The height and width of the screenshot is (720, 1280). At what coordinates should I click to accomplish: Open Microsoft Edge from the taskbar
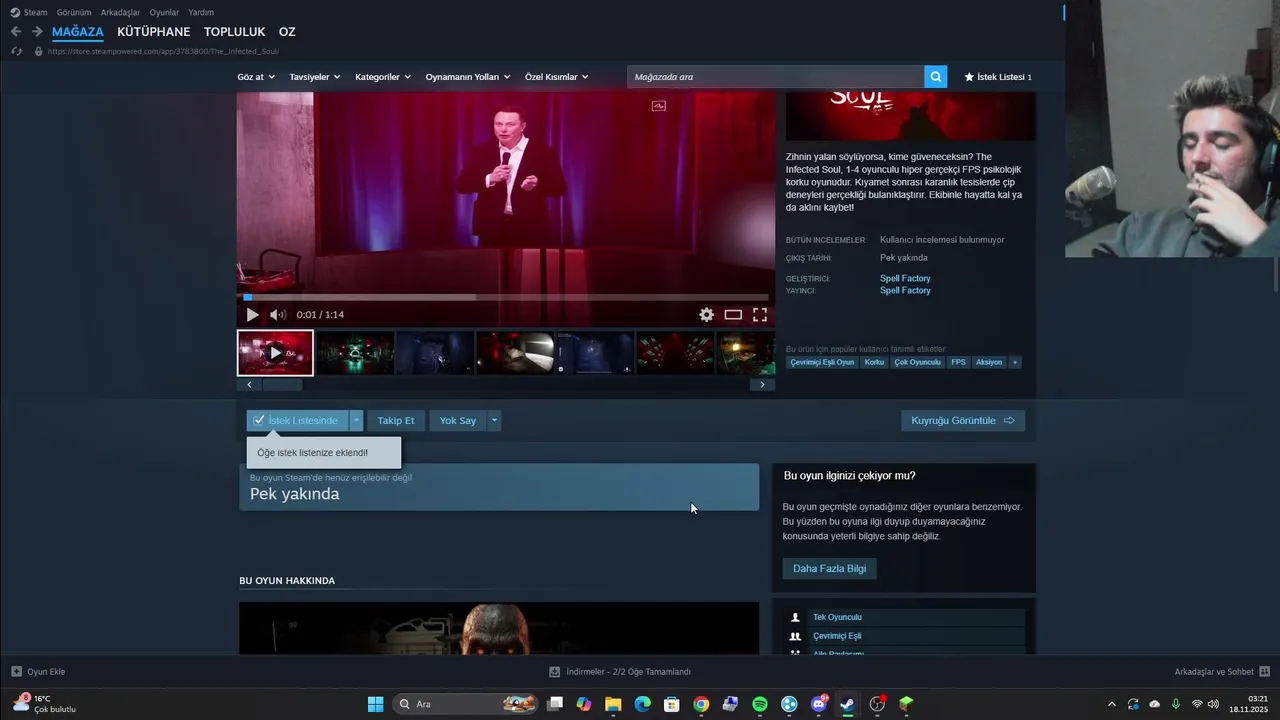pyautogui.click(x=642, y=704)
